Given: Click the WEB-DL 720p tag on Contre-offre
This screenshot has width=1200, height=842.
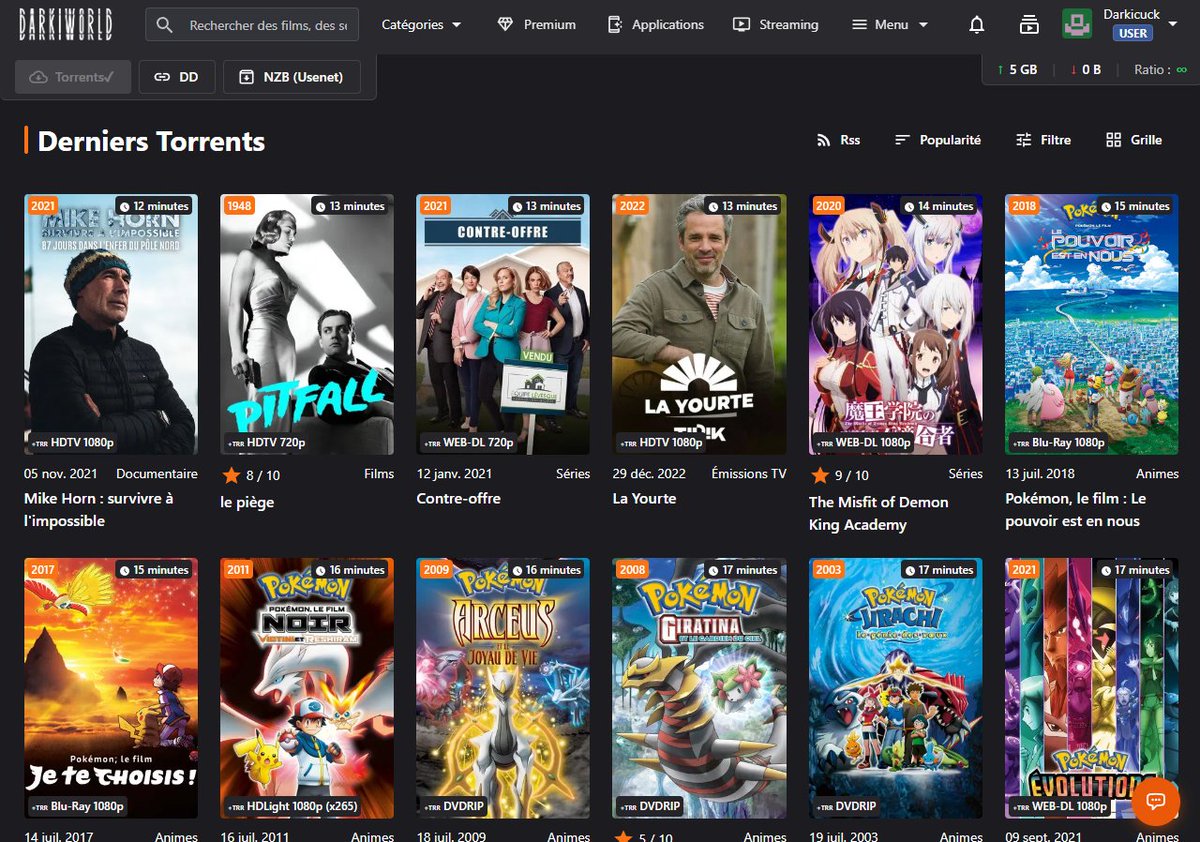Looking at the screenshot, I should (468, 442).
